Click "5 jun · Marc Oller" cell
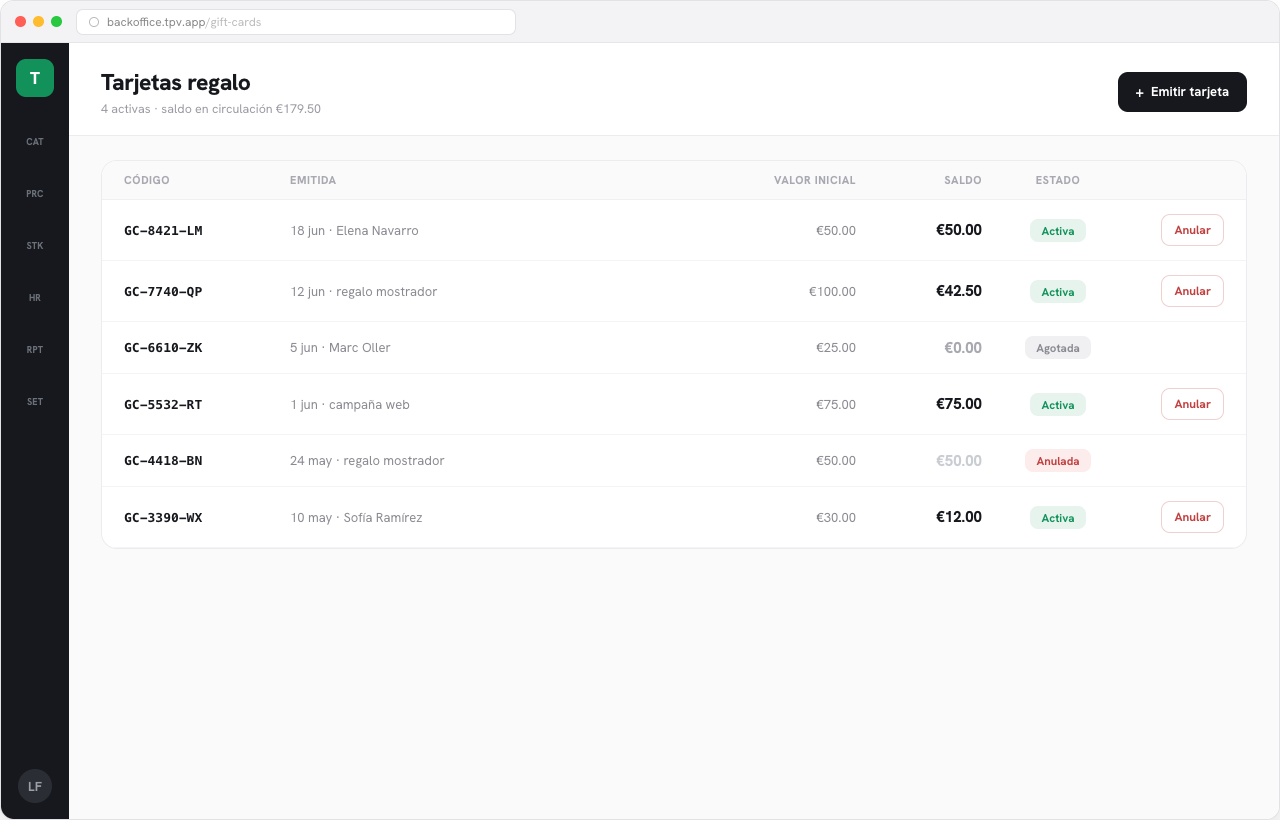 (x=340, y=348)
